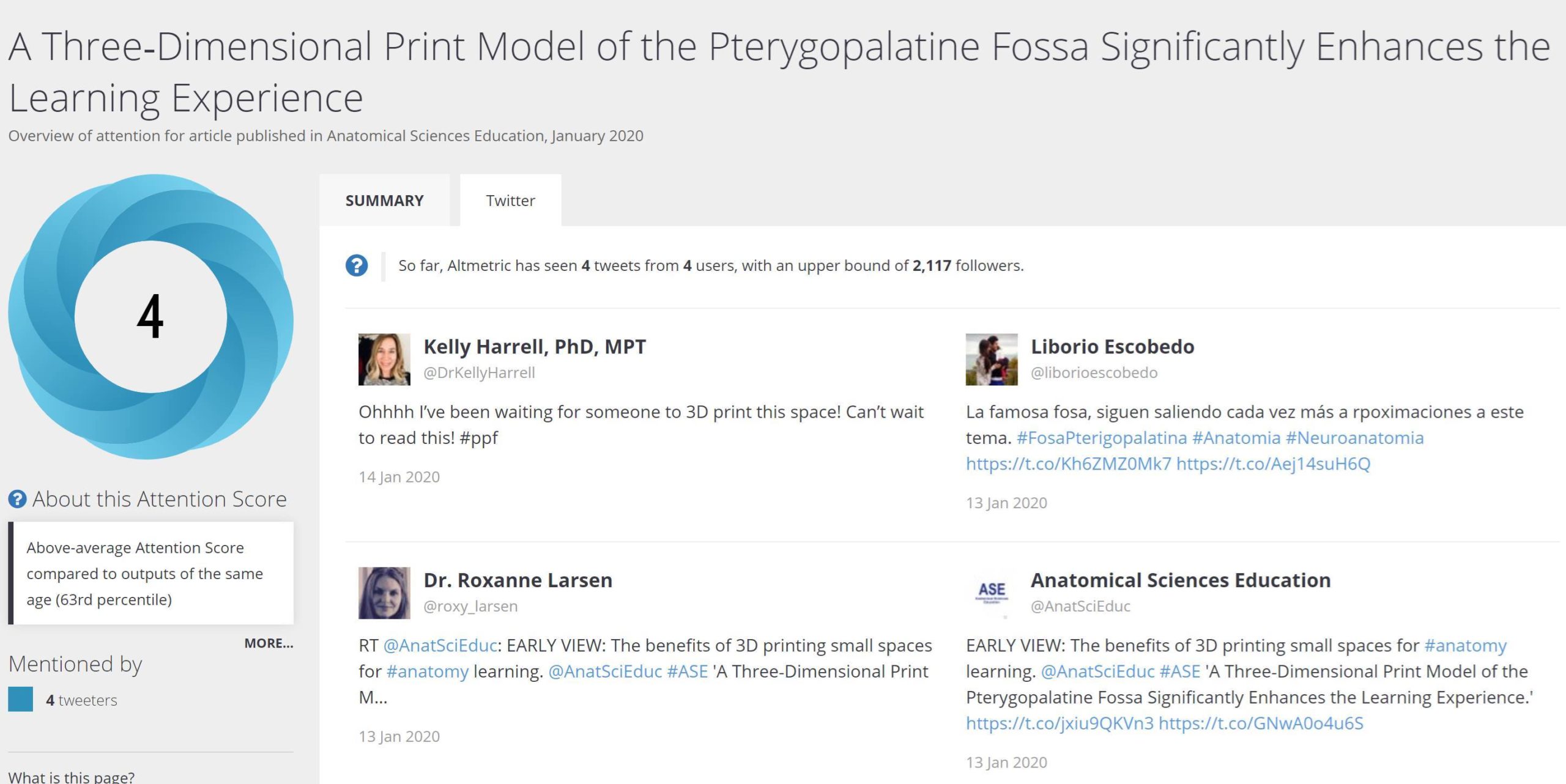Switch to the SUMMARY tab

pyautogui.click(x=384, y=201)
